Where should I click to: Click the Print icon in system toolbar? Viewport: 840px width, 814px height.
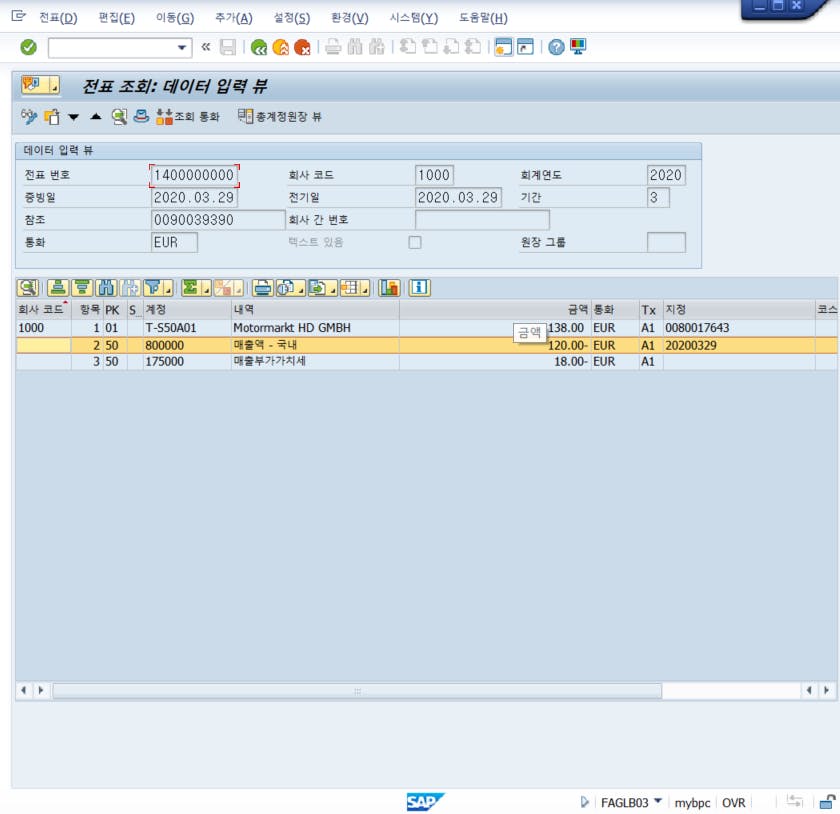pyautogui.click(x=333, y=48)
